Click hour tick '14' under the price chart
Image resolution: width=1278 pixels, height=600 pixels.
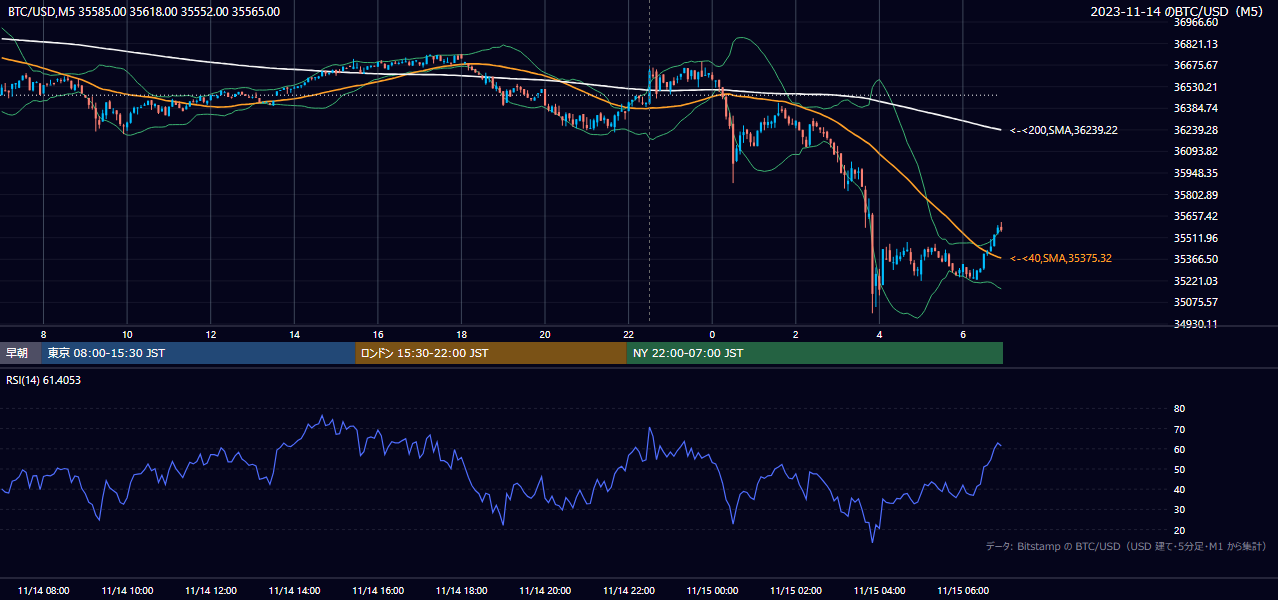click(x=294, y=334)
